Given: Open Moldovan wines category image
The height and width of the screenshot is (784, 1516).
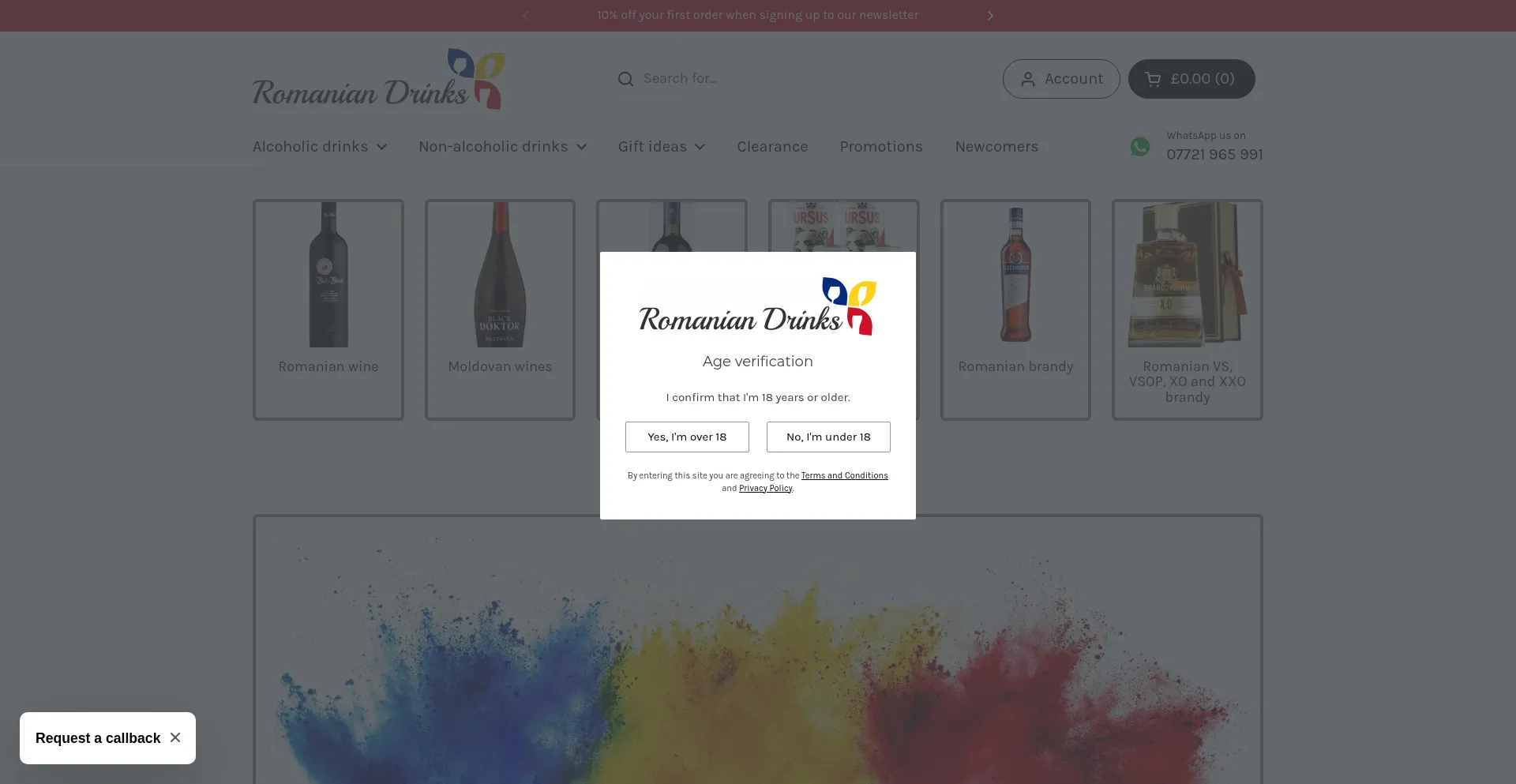Looking at the screenshot, I should pos(500,275).
